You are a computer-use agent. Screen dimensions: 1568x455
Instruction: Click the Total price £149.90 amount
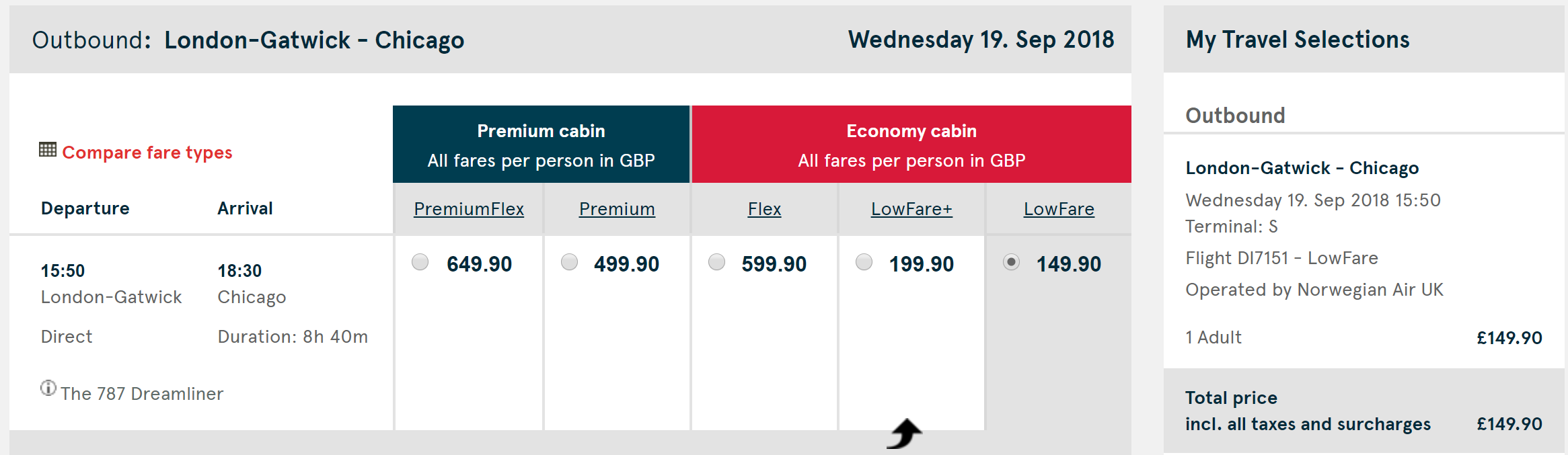coord(1509,424)
